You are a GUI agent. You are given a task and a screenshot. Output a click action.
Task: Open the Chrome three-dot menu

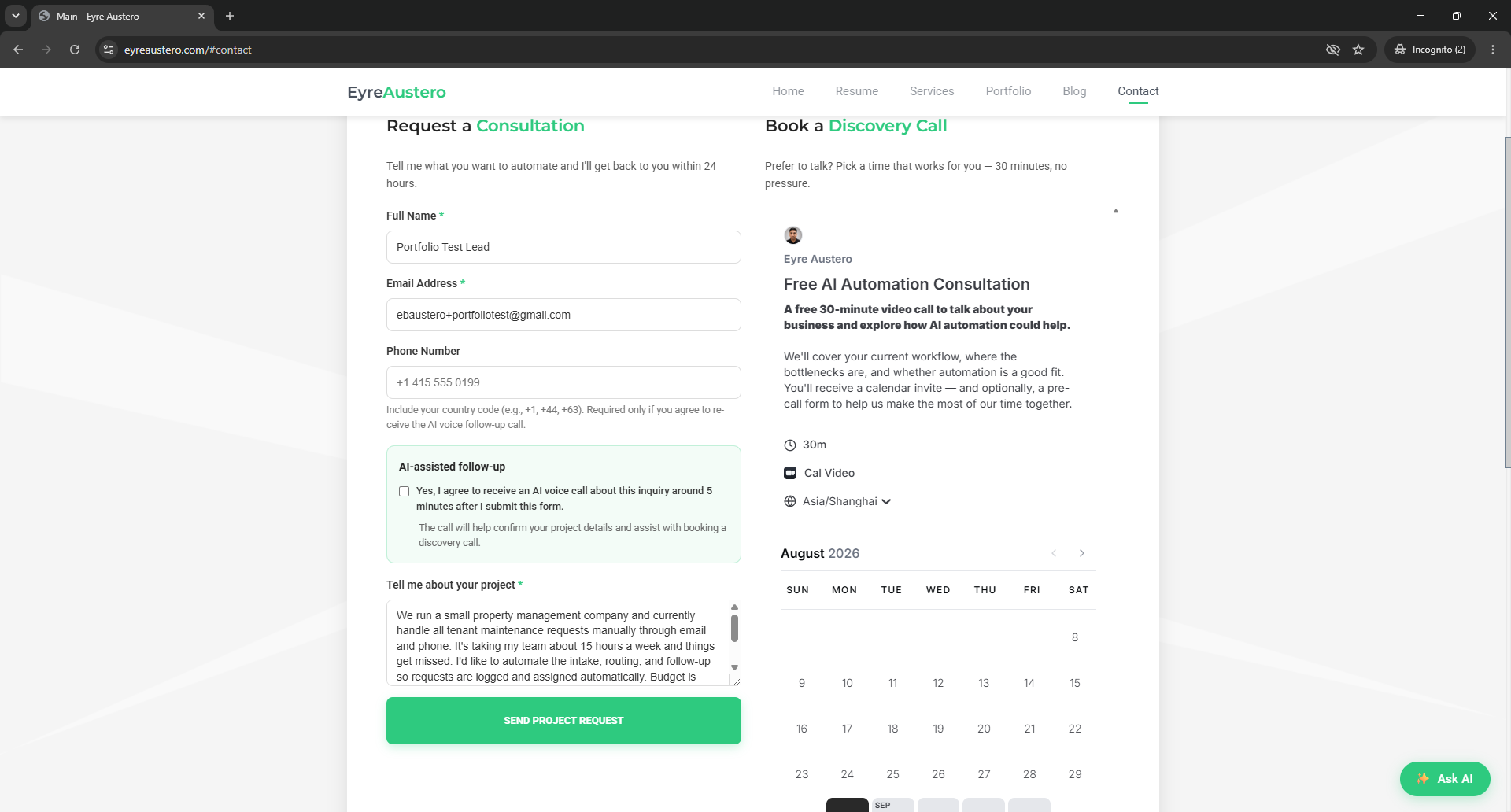point(1493,50)
